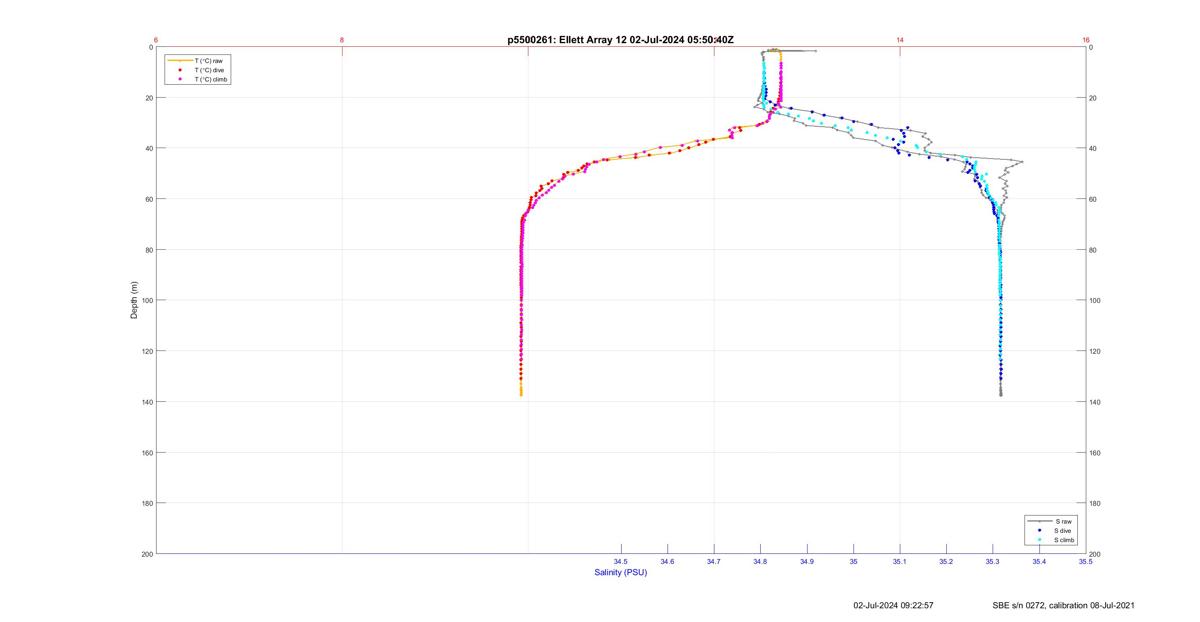
Task: Click salinity tick label 34.9
Action: [807, 562]
